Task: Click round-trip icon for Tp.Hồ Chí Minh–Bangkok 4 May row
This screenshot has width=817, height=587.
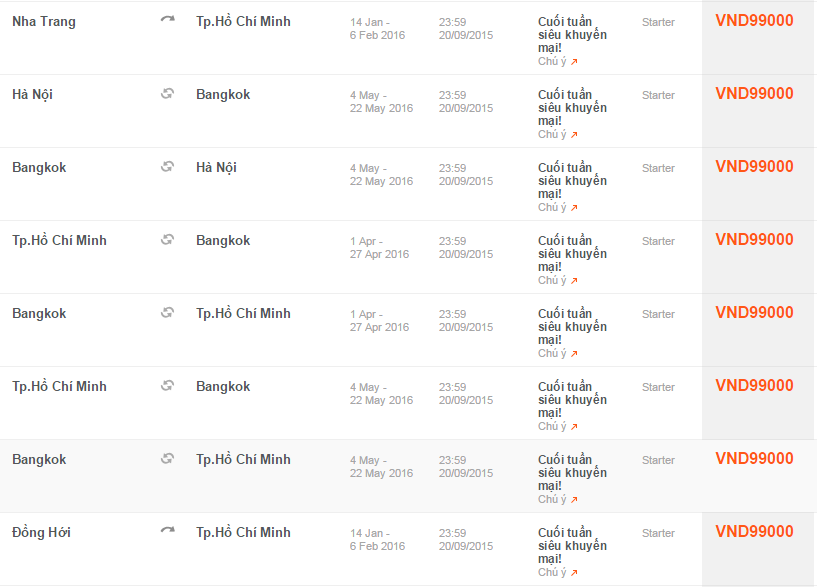Action: (167, 386)
